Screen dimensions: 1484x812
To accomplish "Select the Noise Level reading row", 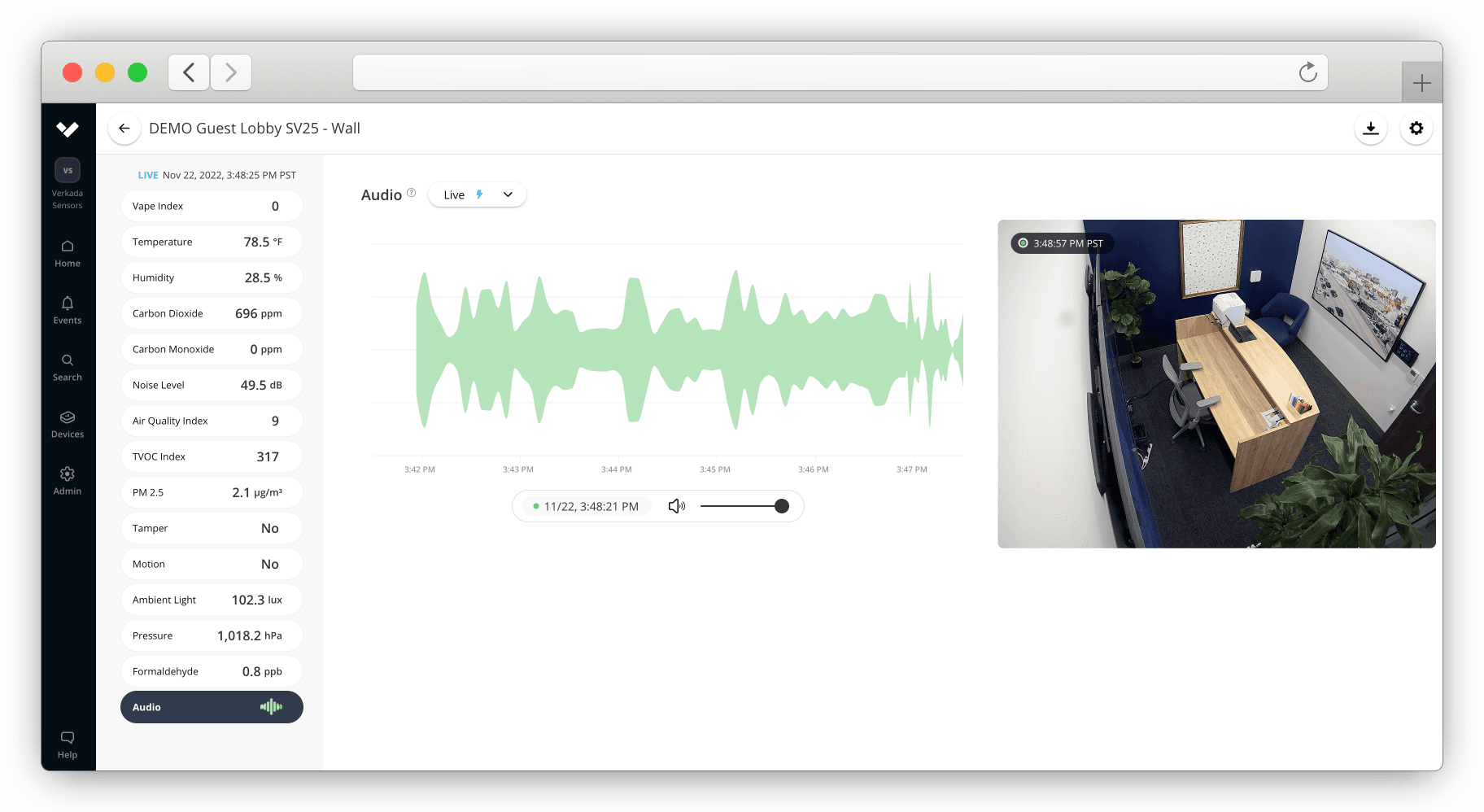I will 212,385.
